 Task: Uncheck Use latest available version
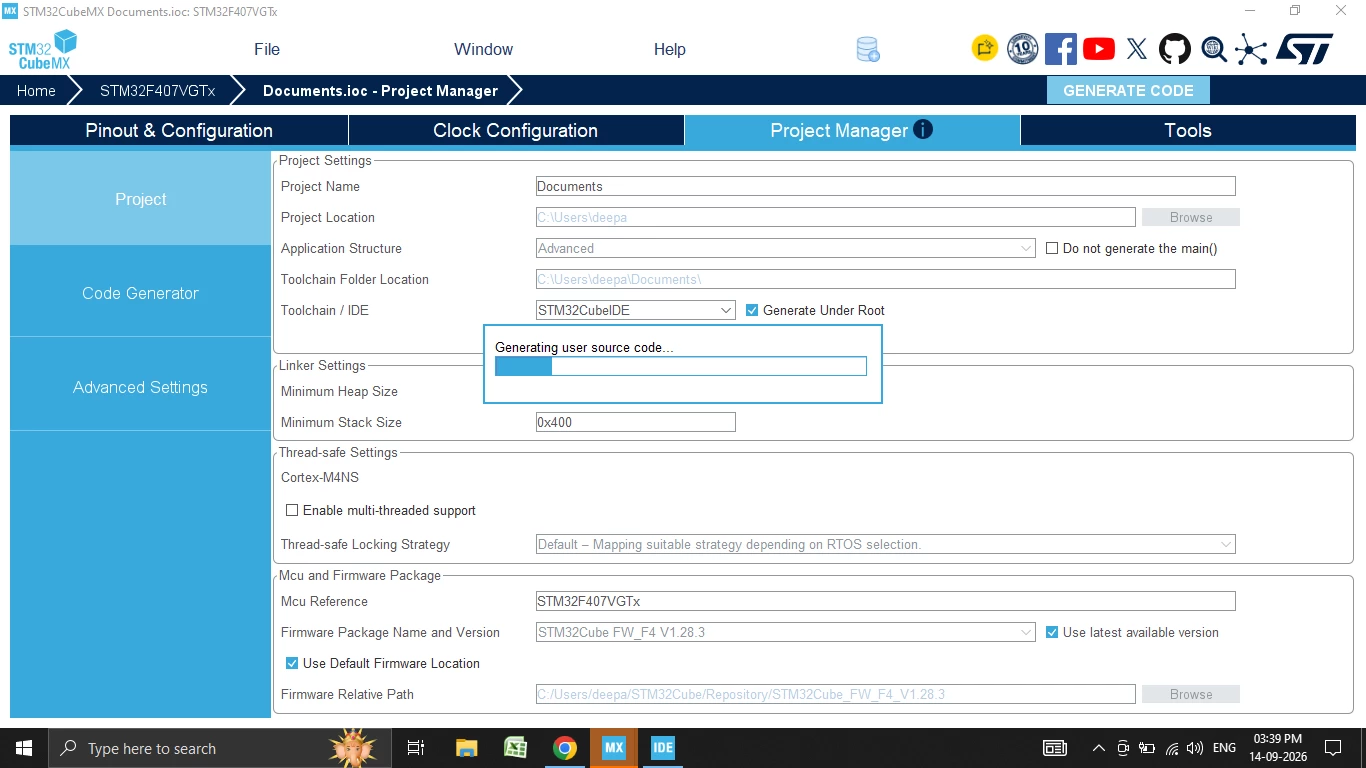click(1052, 632)
